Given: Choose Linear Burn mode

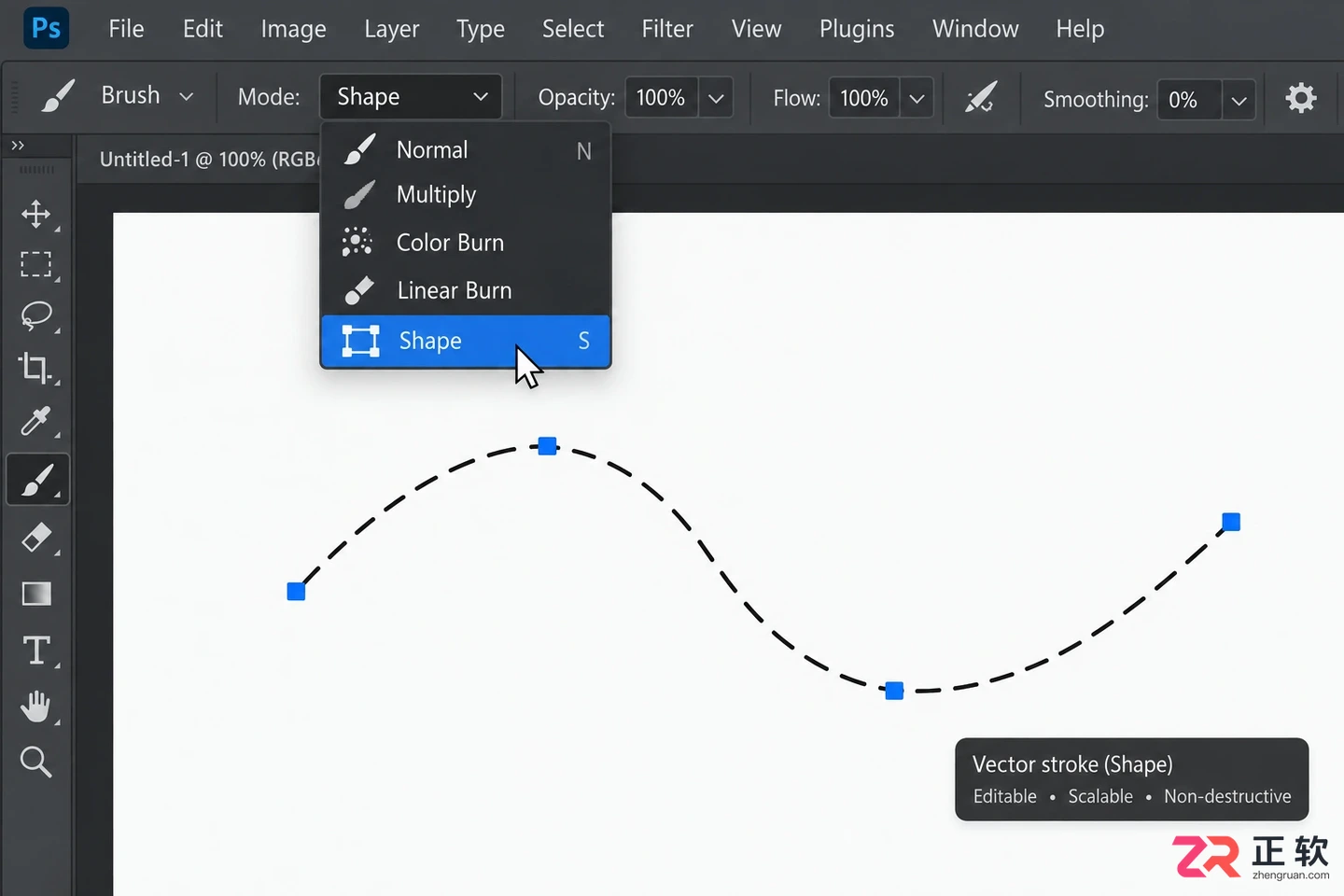Looking at the screenshot, I should tap(466, 290).
